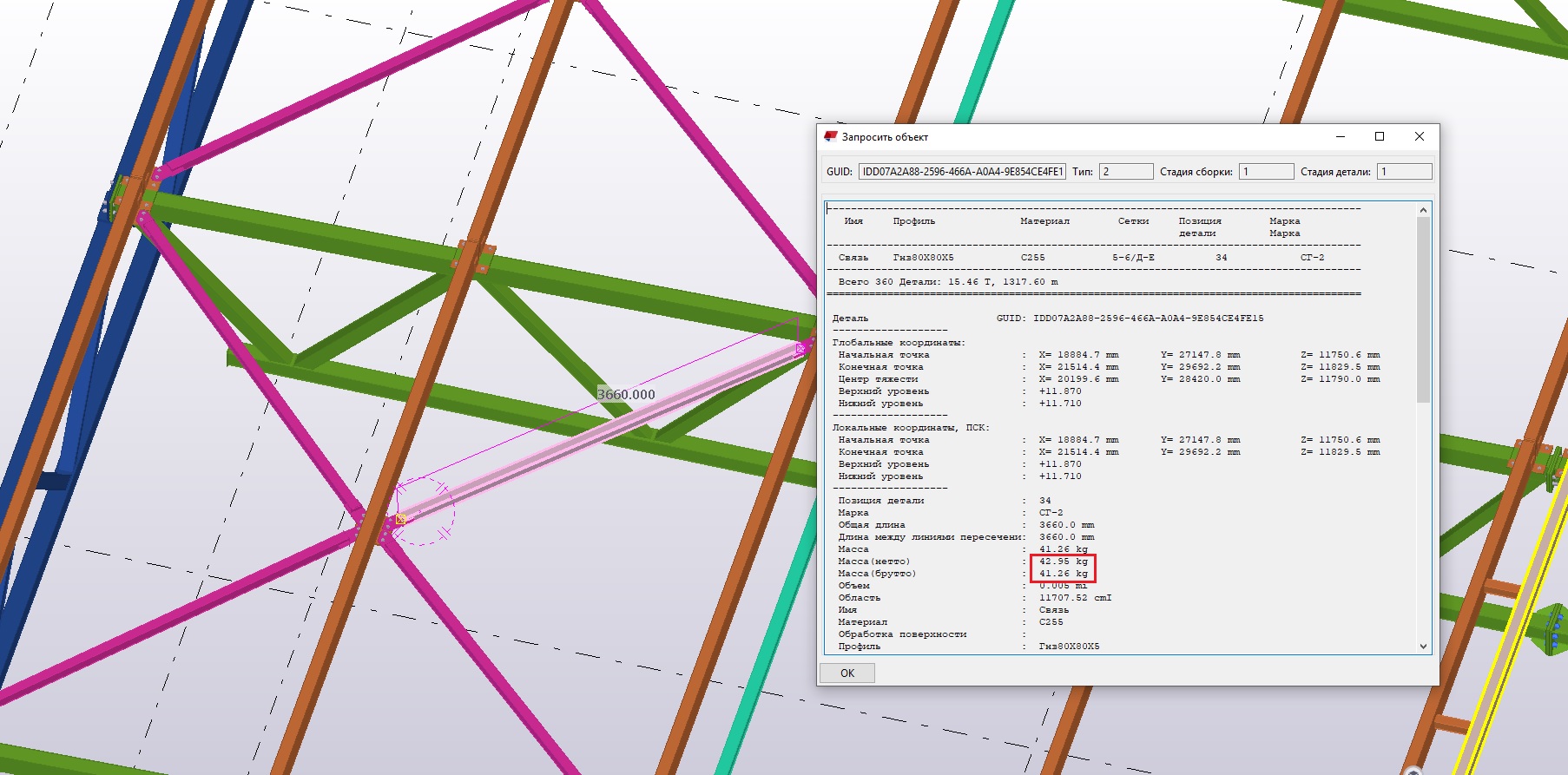Select the Стадия детали input field

coord(1404,172)
